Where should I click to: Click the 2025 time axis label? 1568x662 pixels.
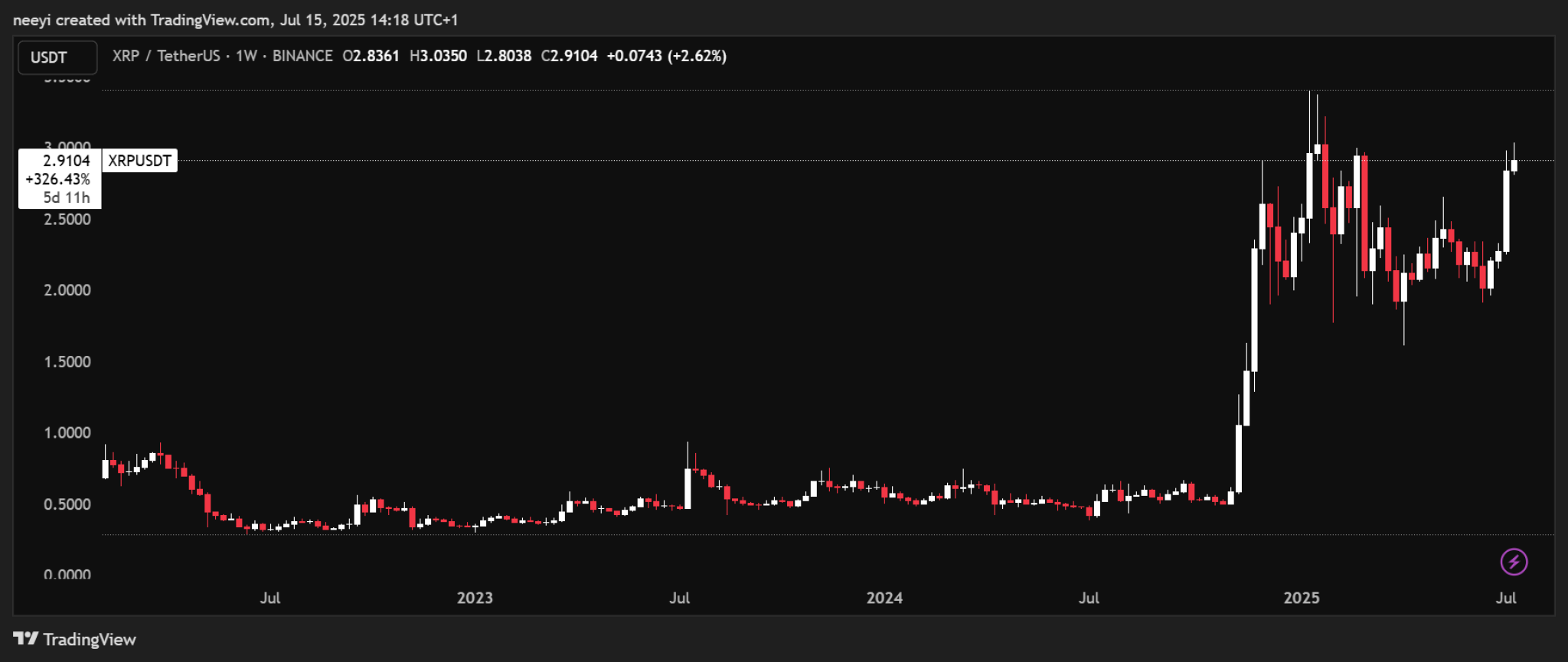click(1302, 598)
